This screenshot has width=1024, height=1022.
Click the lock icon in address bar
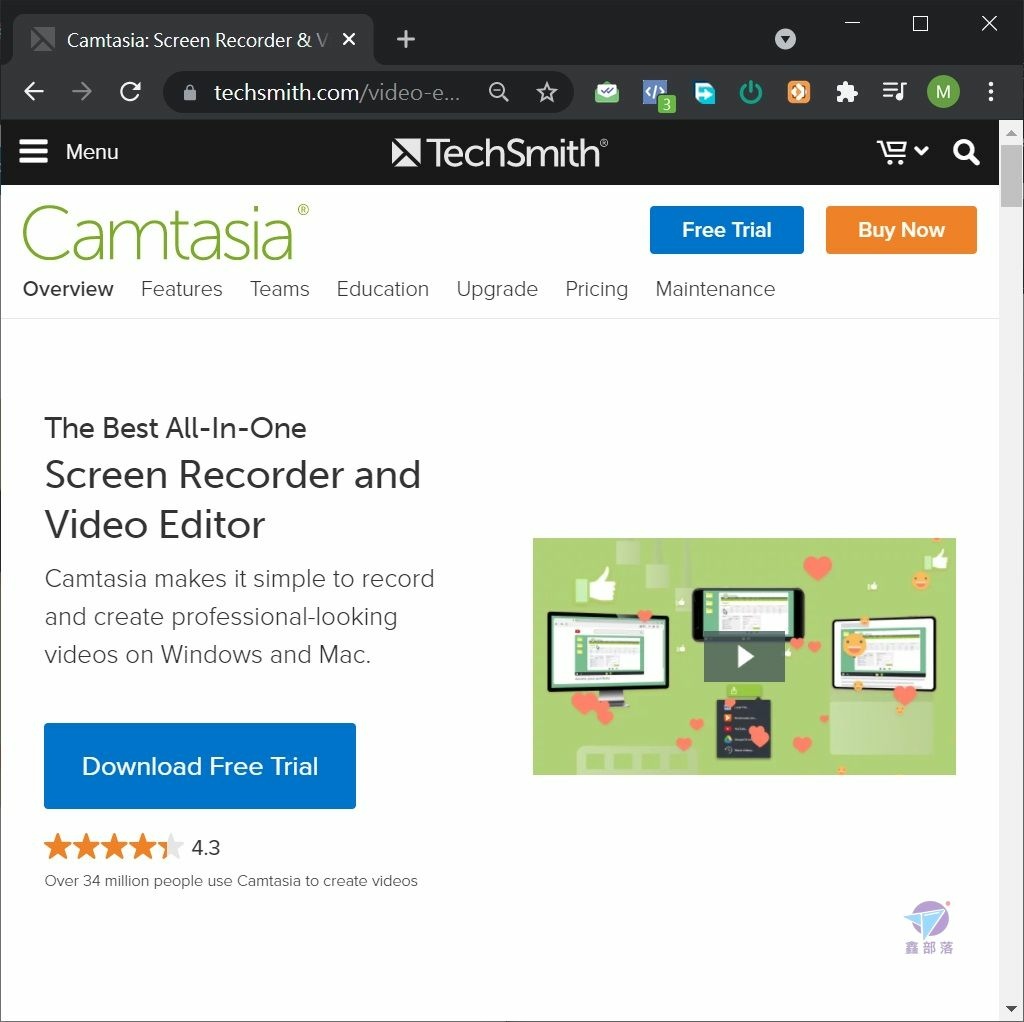pyautogui.click(x=189, y=92)
